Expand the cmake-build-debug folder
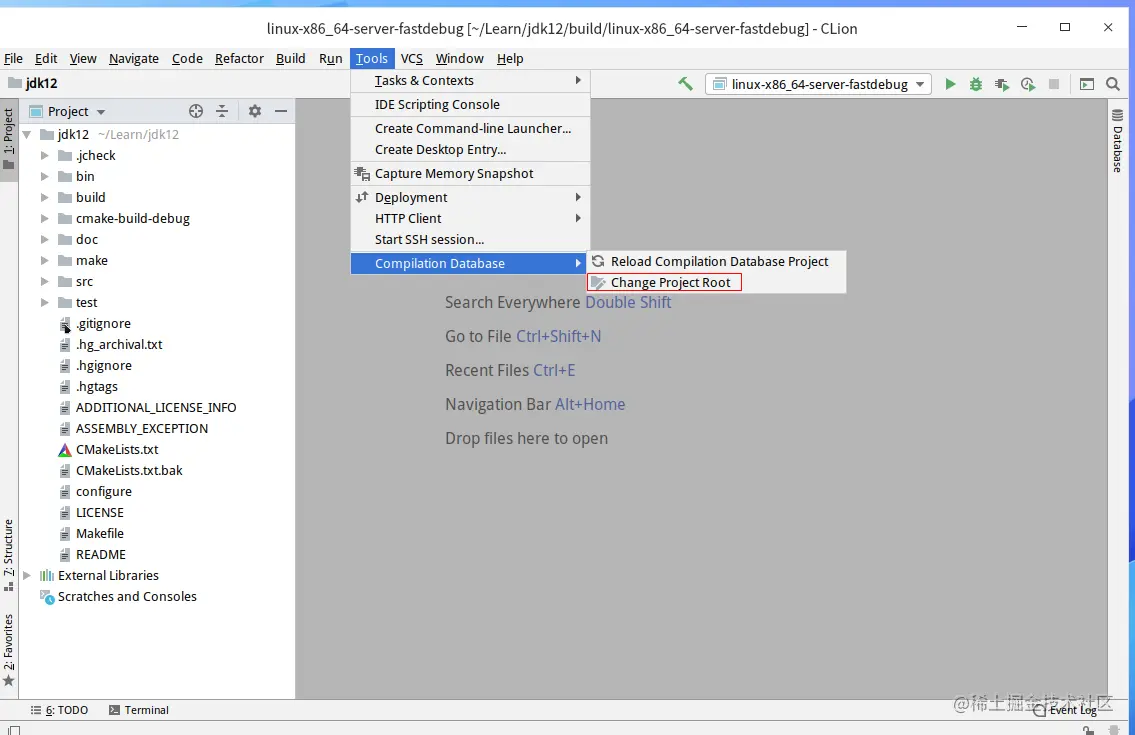The width and height of the screenshot is (1135, 735). (44, 219)
